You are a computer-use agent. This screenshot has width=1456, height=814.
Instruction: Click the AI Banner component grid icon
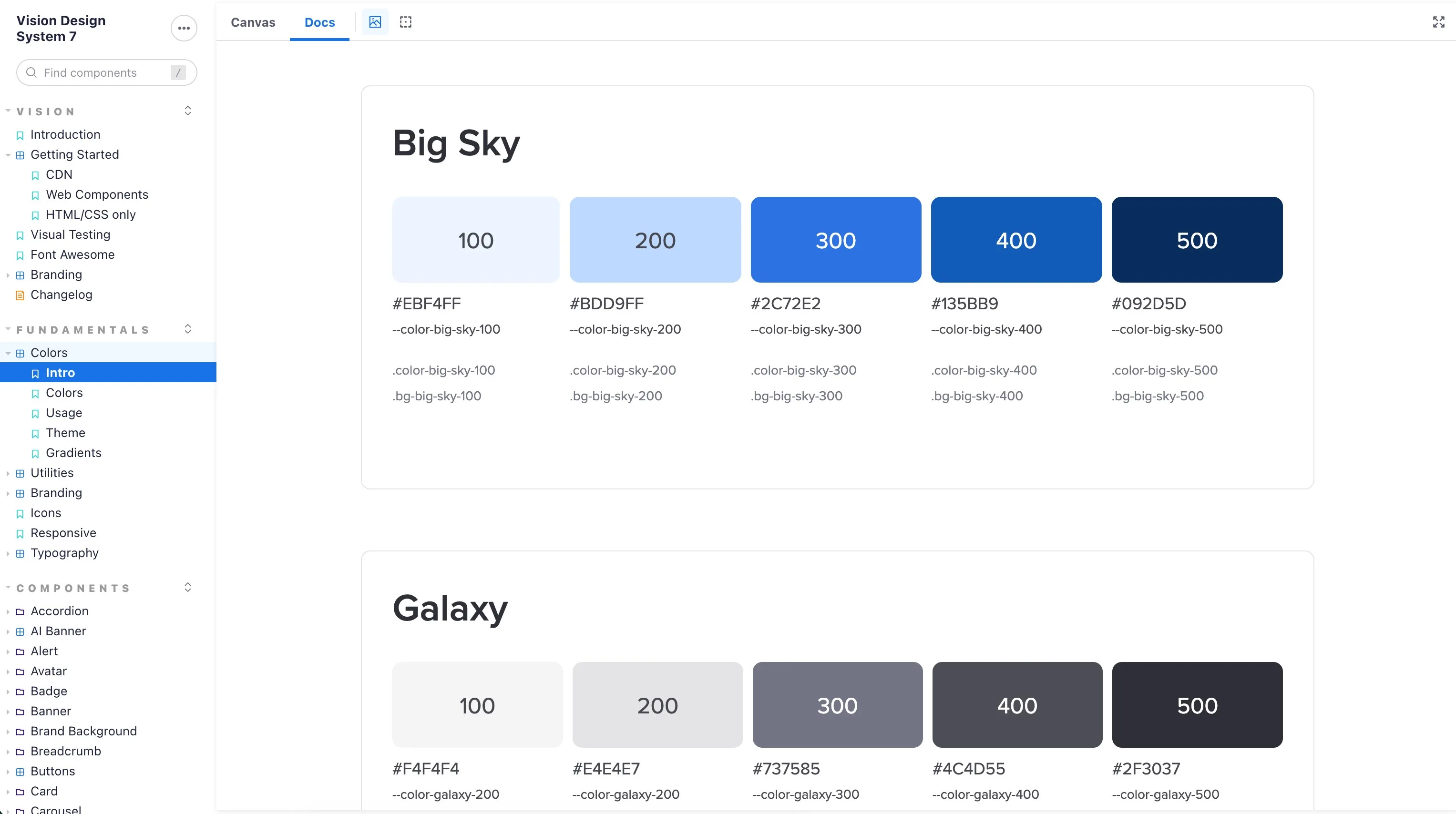pos(20,631)
